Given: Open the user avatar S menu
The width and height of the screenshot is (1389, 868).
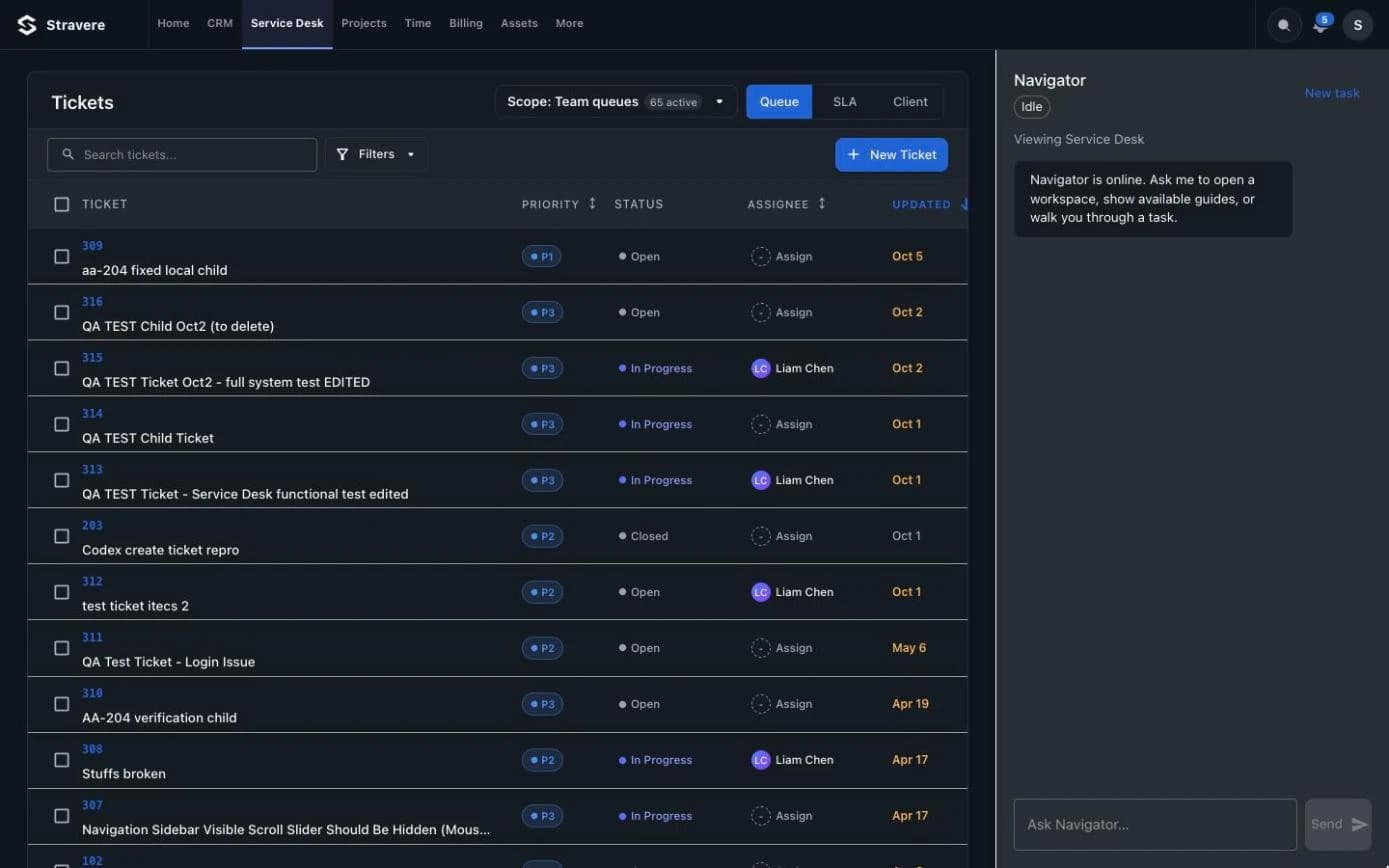Looking at the screenshot, I should click(1357, 25).
